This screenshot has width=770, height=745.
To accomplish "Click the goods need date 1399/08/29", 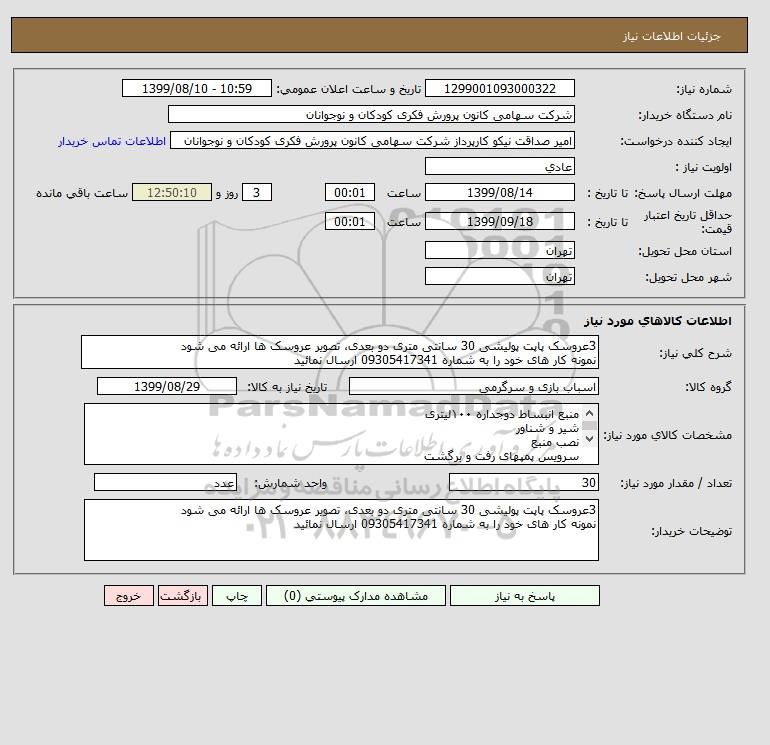I will 166,386.
